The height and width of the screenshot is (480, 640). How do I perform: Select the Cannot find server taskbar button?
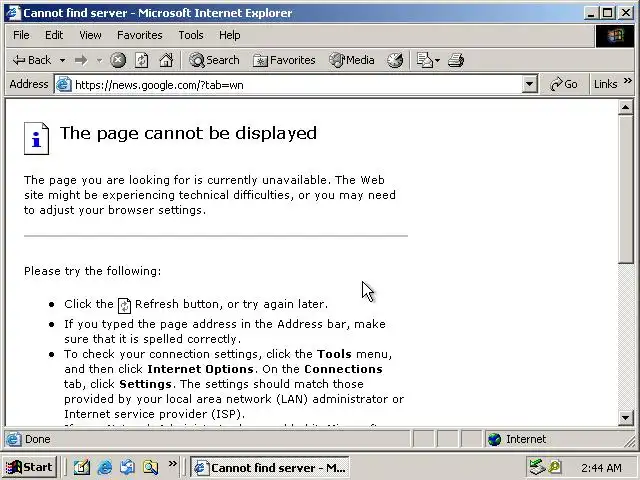270,467
